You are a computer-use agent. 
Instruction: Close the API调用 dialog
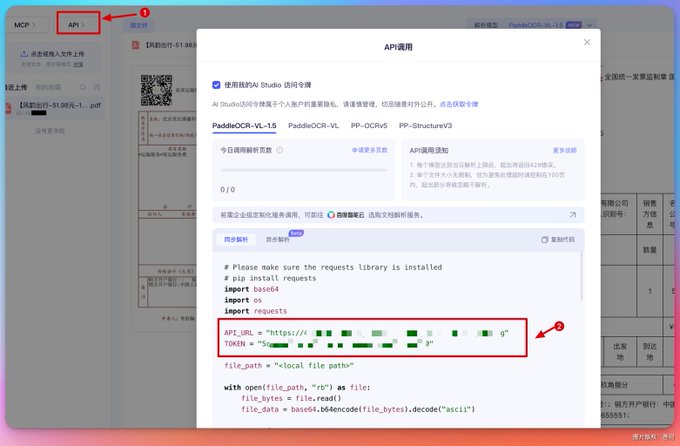(587, 42)
